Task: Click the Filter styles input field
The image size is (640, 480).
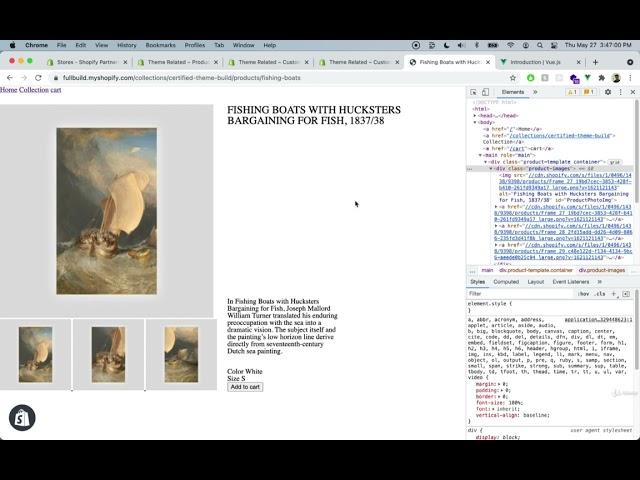Action: 520,294
